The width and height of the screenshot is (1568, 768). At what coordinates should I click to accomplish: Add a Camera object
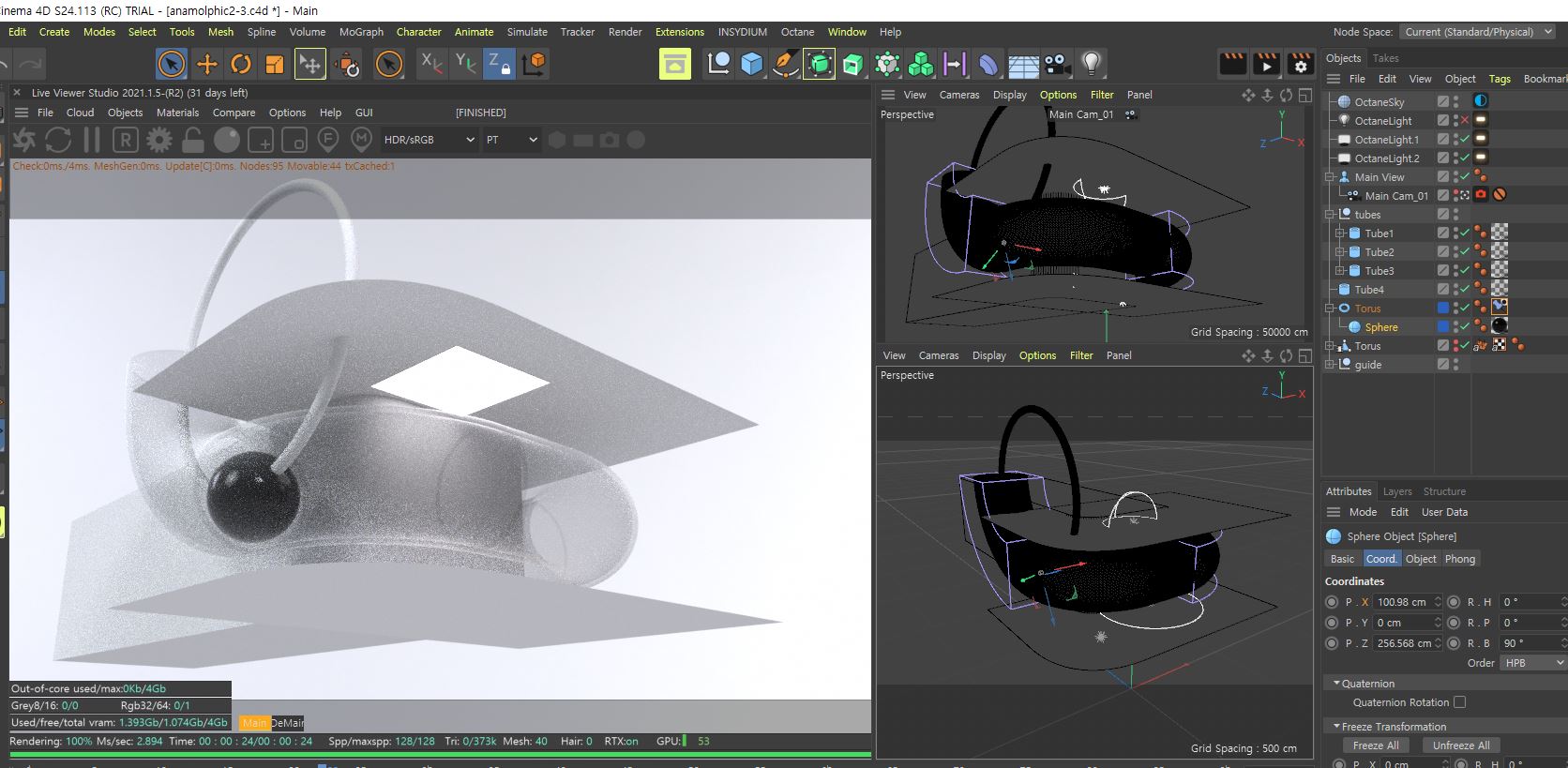1057,64
